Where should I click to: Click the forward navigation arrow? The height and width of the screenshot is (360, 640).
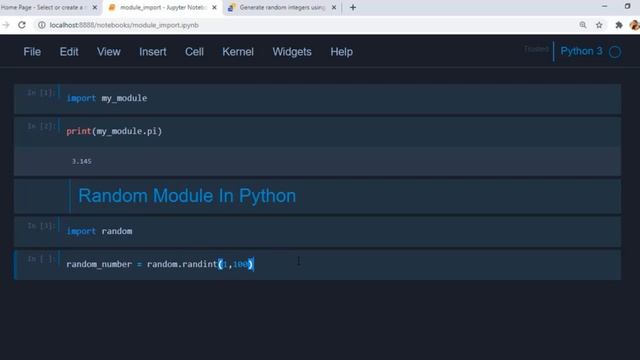[x=6, y=25]
